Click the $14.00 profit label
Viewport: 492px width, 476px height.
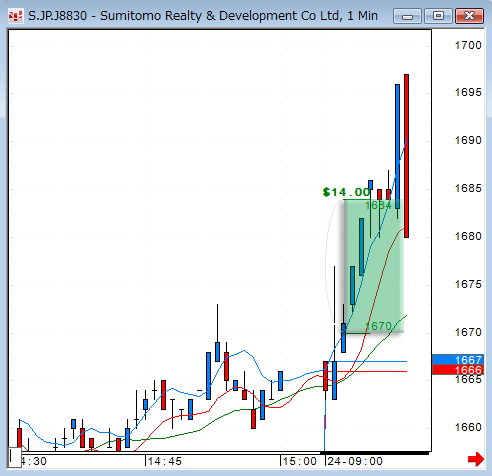[346, 192]
